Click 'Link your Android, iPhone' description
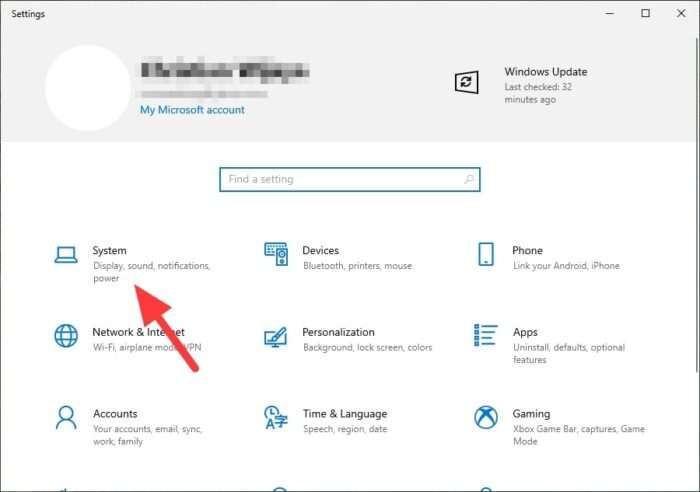This screenshot has height=492, width=700. [x=566, y=266]
